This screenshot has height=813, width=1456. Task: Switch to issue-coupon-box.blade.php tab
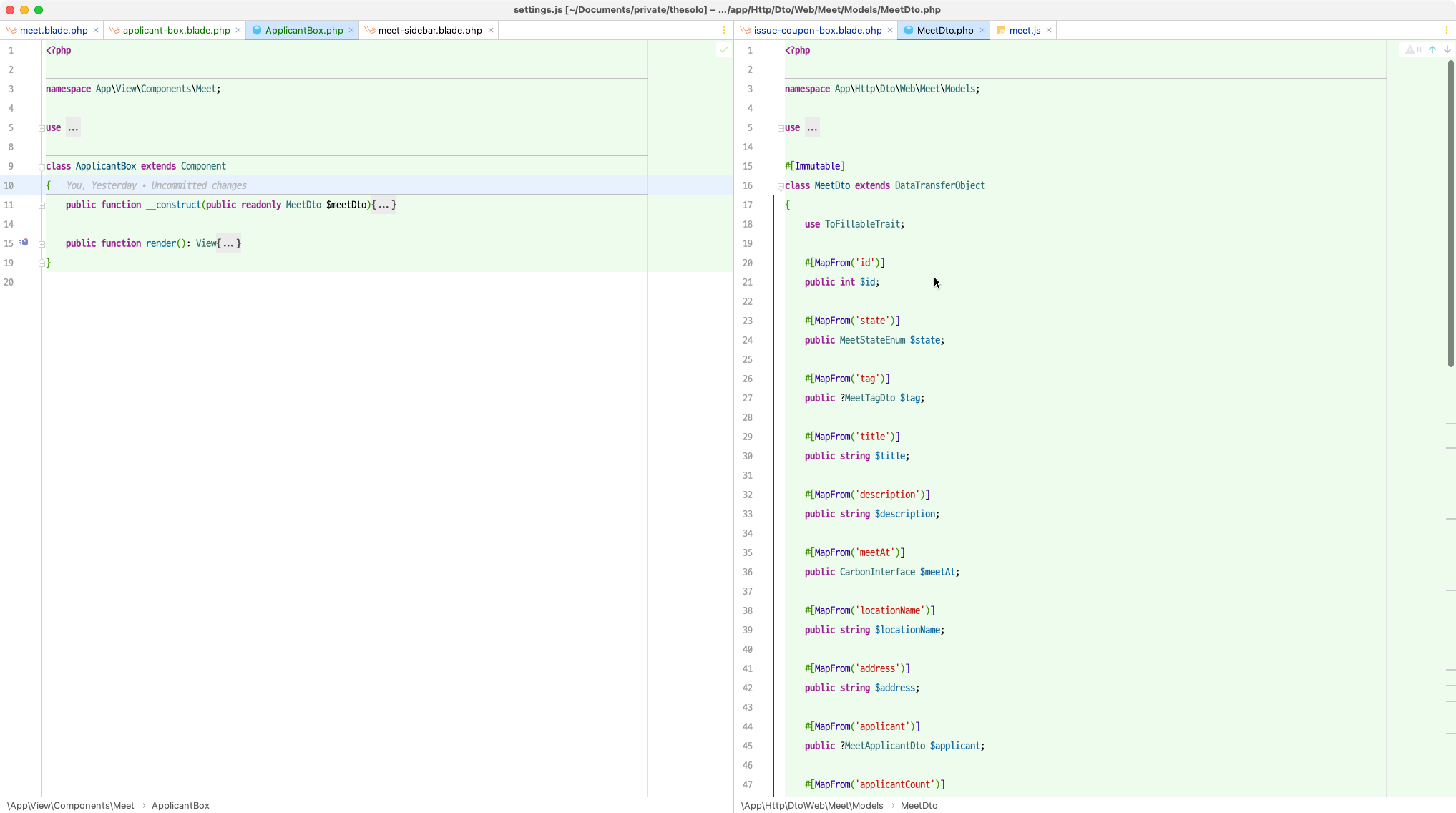817,30
